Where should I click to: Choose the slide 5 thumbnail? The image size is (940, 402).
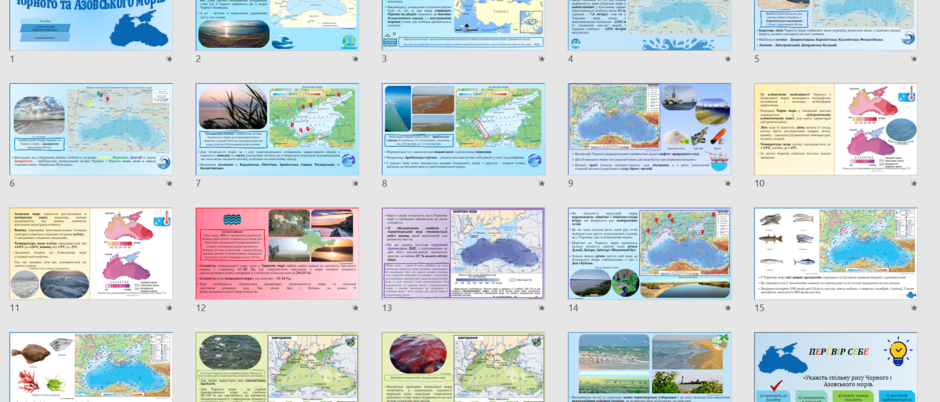tap(836, 25)
